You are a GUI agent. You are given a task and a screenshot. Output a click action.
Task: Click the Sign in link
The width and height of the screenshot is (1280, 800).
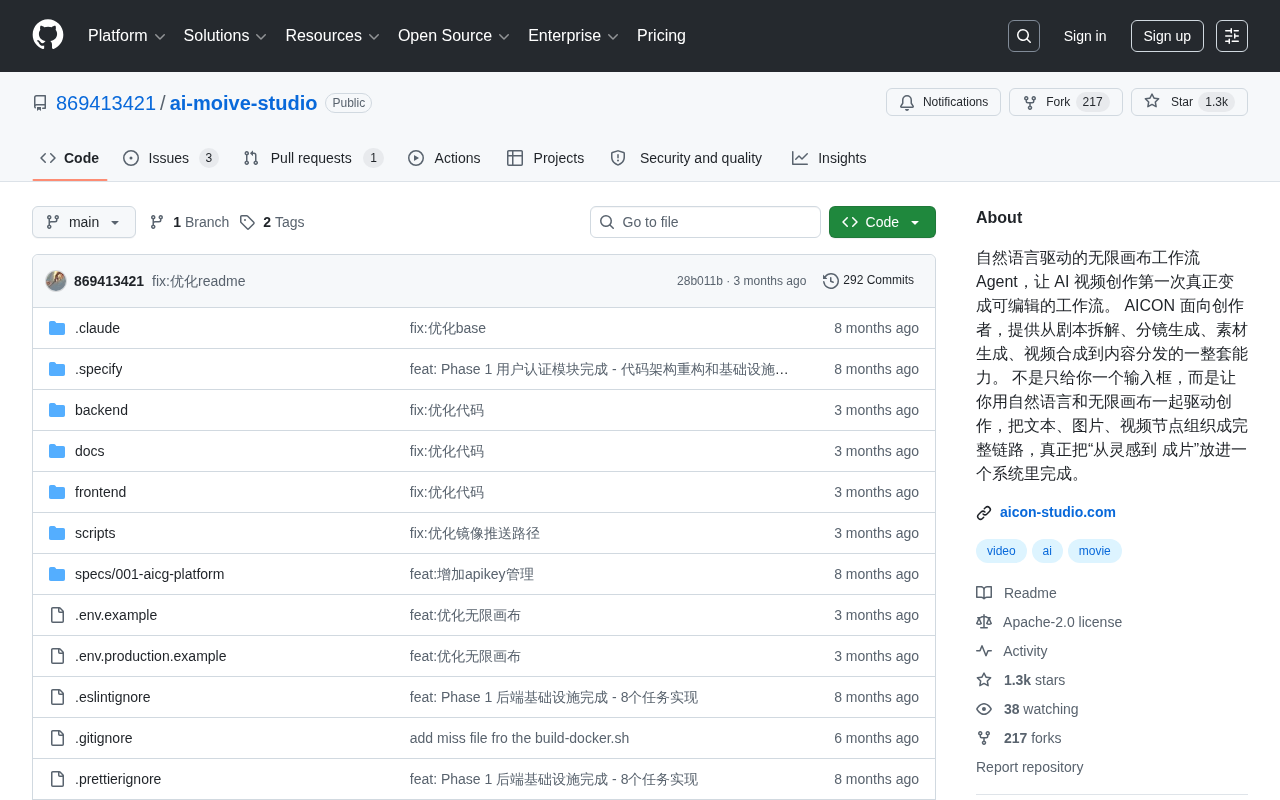pyautogui.click(x=1085, y=36)
